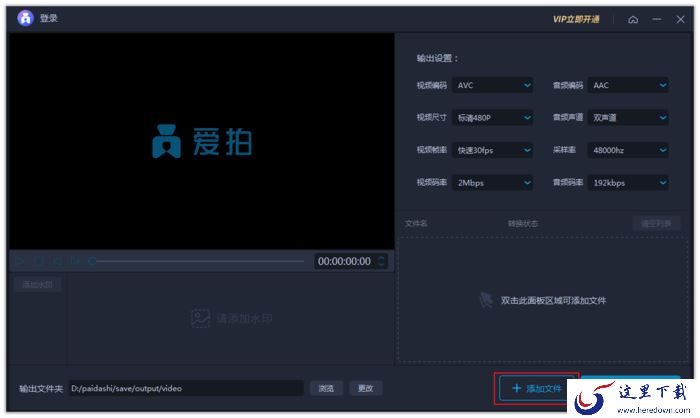Screen dimensions: 700x418
Task: Go to the home icon in title bar
Action: [633, 20]
